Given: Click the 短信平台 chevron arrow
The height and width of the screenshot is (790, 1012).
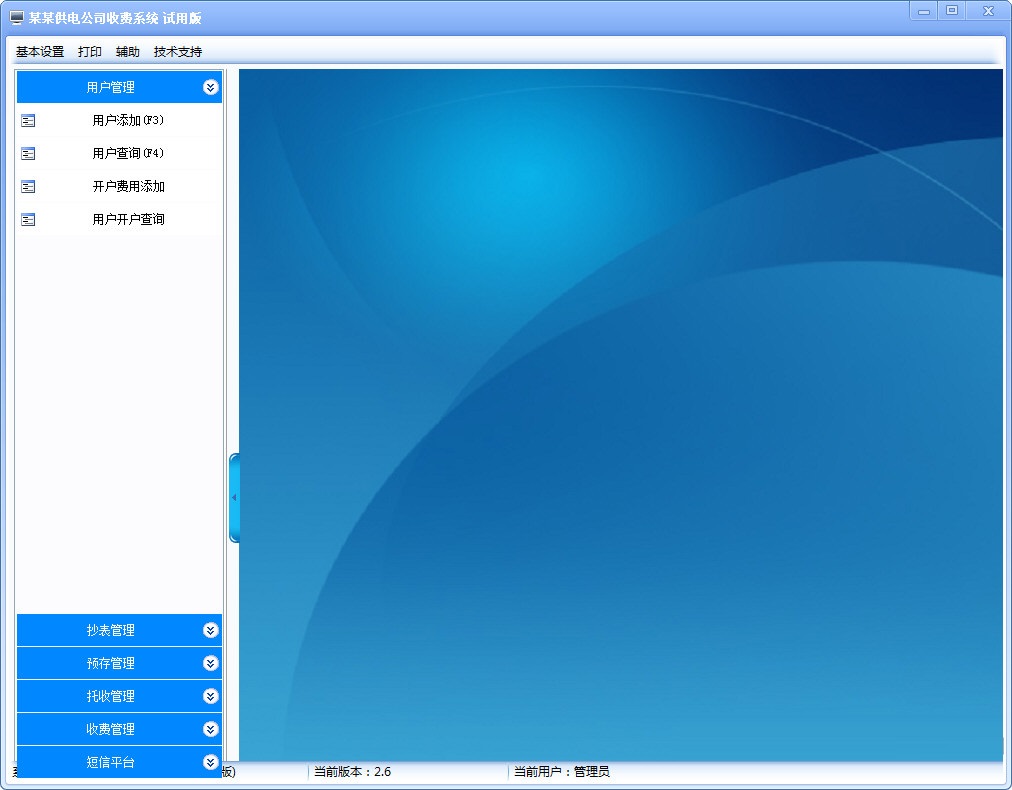Looking at the screenshot, I should (210, 762).
